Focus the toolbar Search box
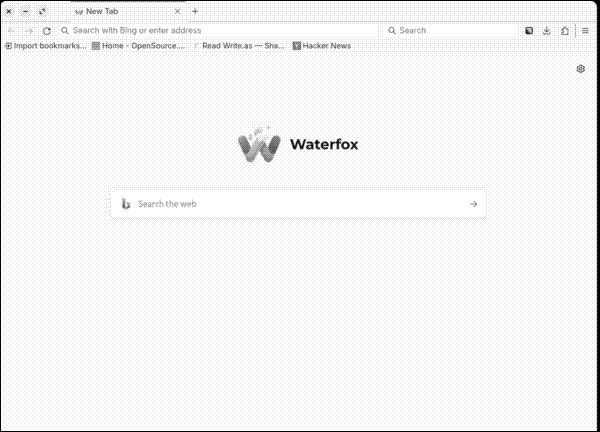 point(452,31)
